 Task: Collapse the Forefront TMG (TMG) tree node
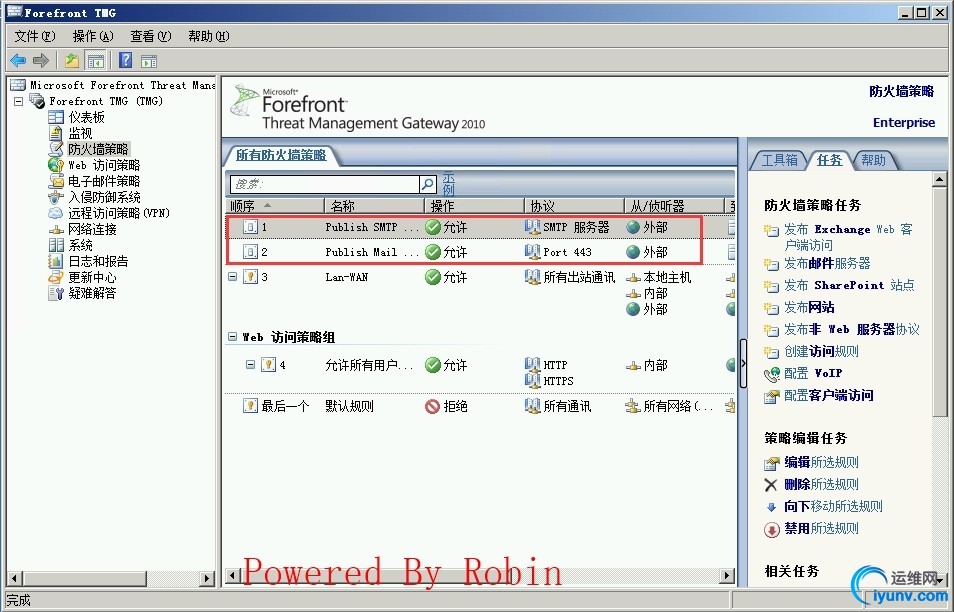point(19,102)
